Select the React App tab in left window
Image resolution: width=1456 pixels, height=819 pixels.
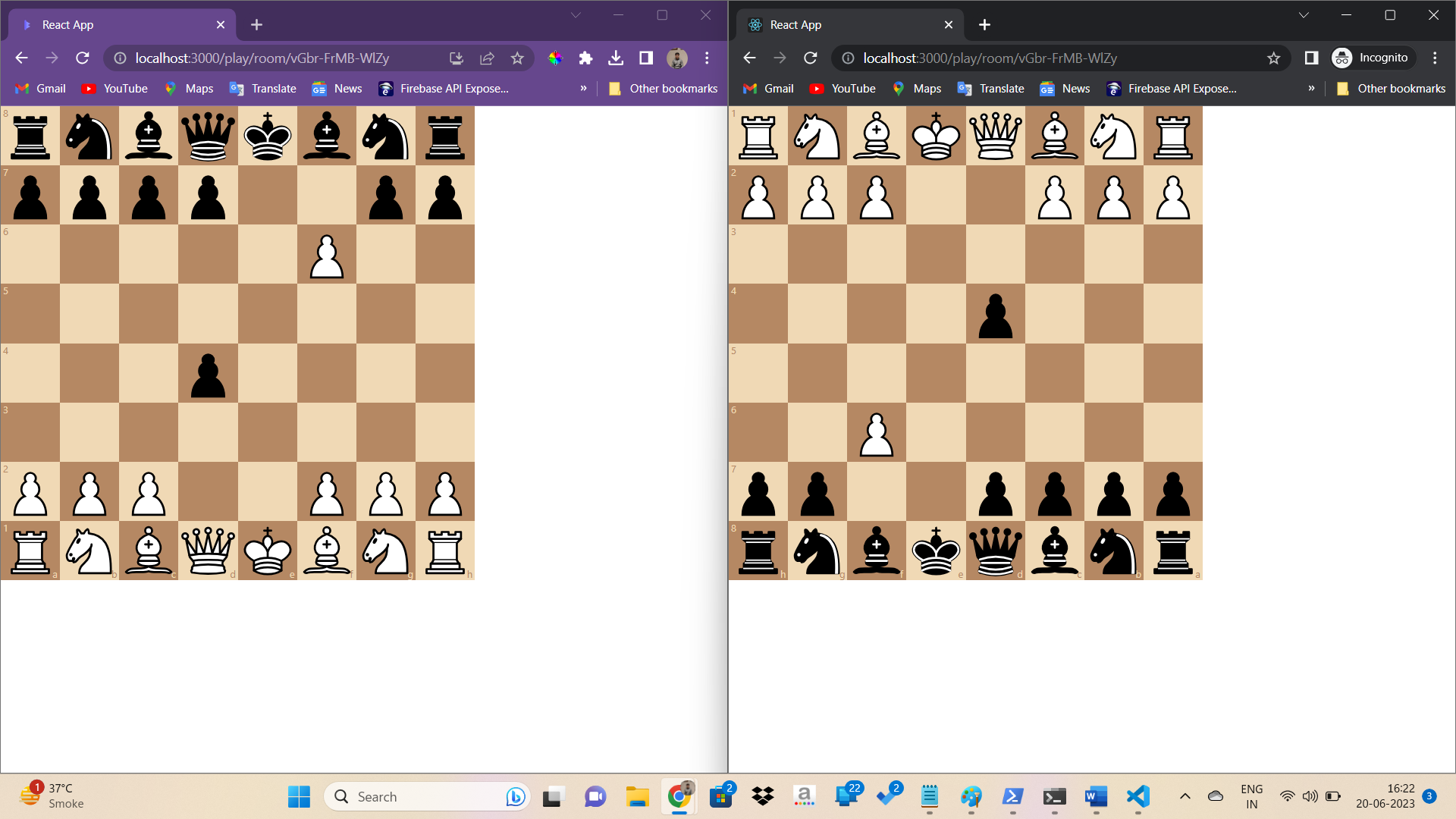click(x=122, y=25)
